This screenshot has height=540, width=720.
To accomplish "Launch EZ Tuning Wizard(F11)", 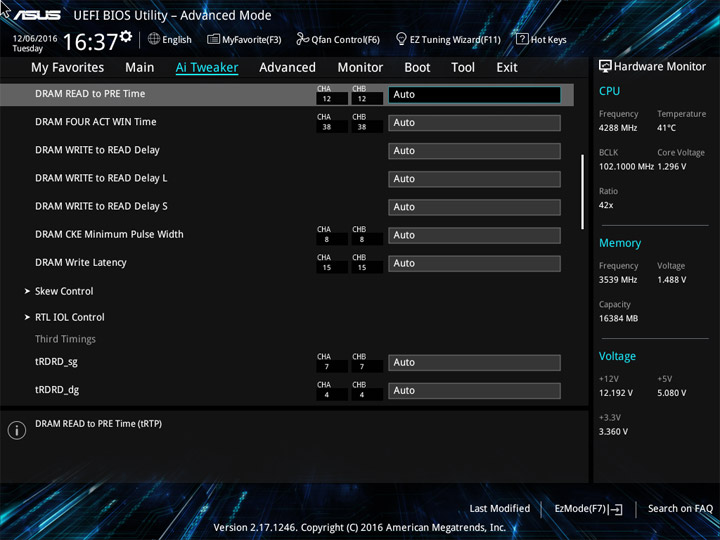I will coord(448,39).
